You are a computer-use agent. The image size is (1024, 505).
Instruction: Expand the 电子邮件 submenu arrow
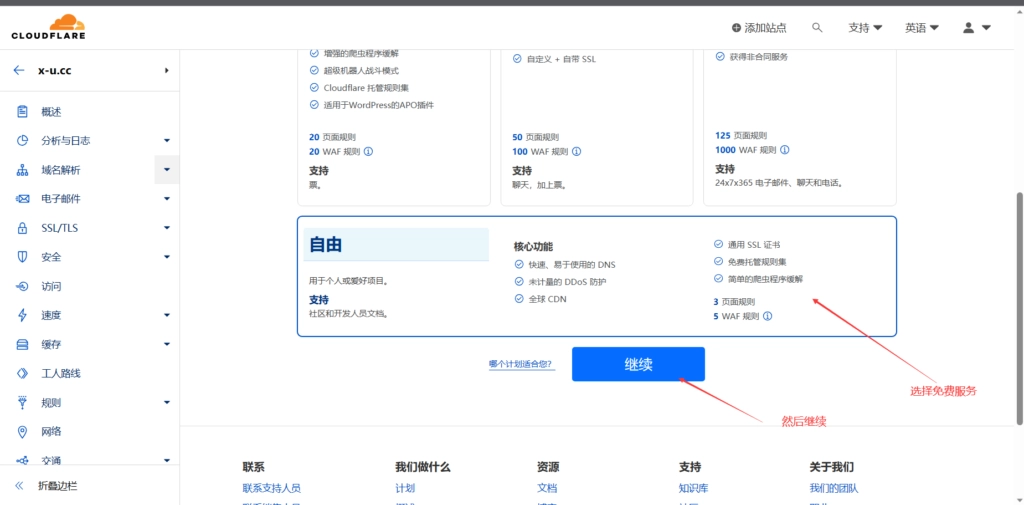(x=167, y=199)
